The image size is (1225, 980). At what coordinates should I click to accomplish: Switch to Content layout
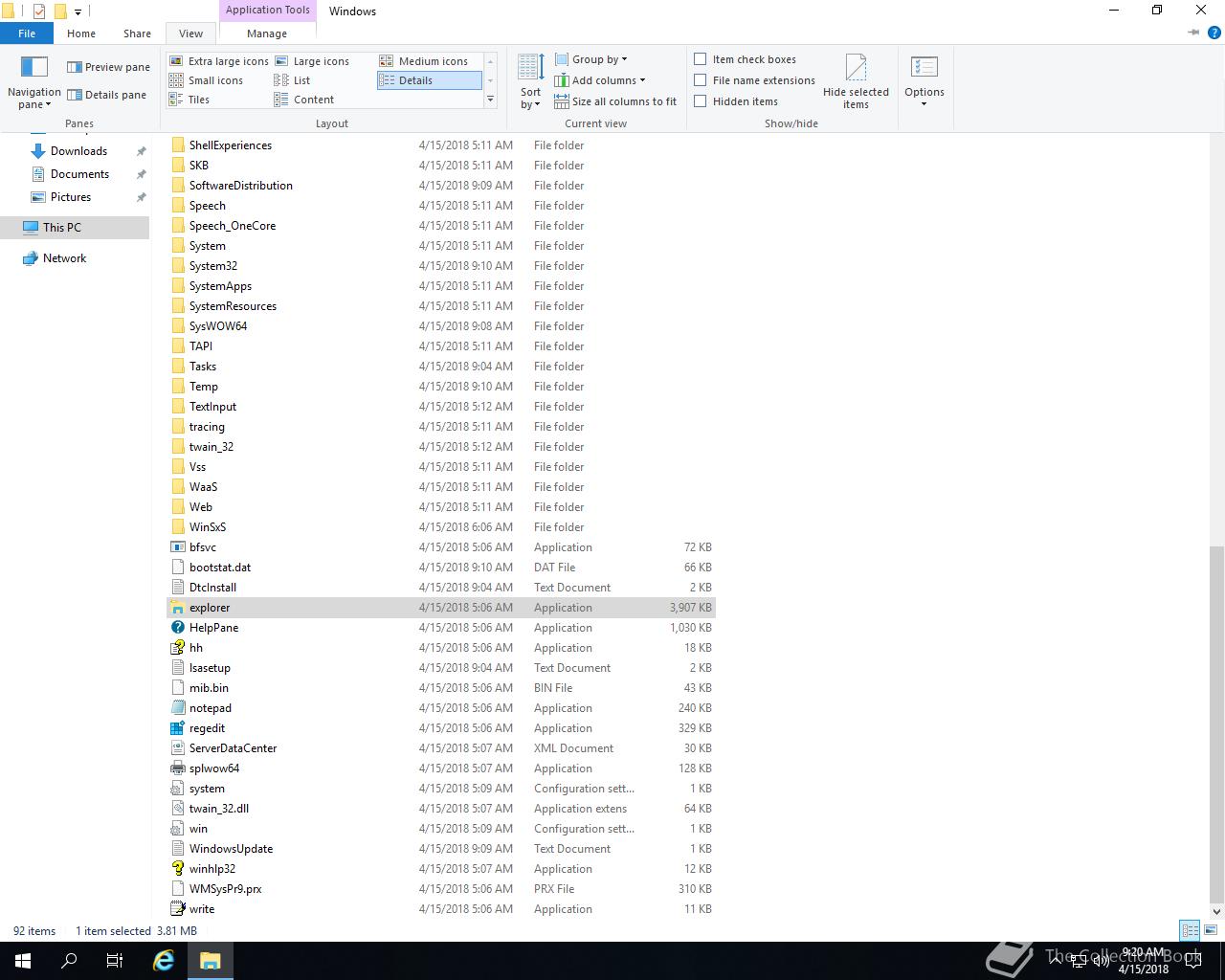304,100
